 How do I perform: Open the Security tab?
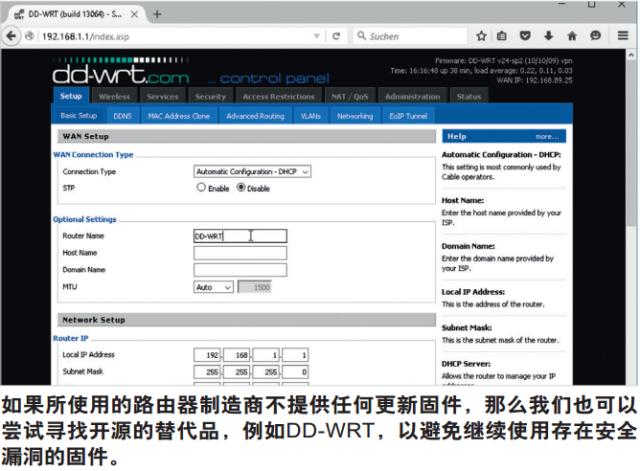click(210, 96)
